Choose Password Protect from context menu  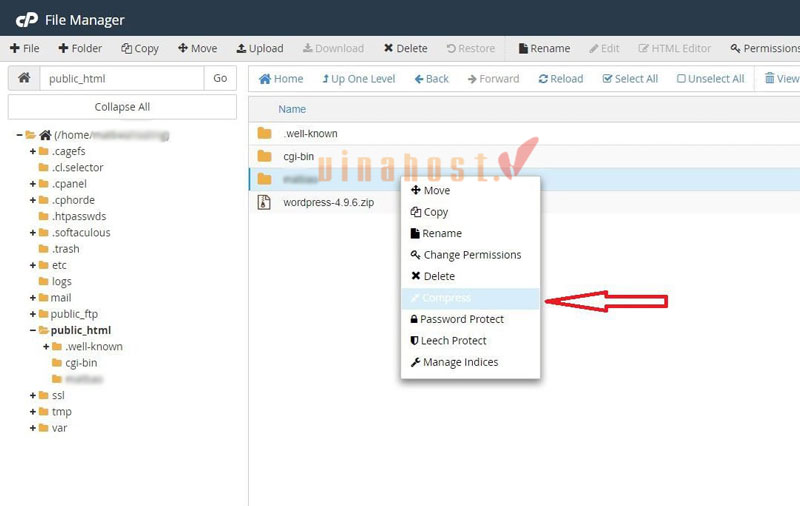[470, 319]
